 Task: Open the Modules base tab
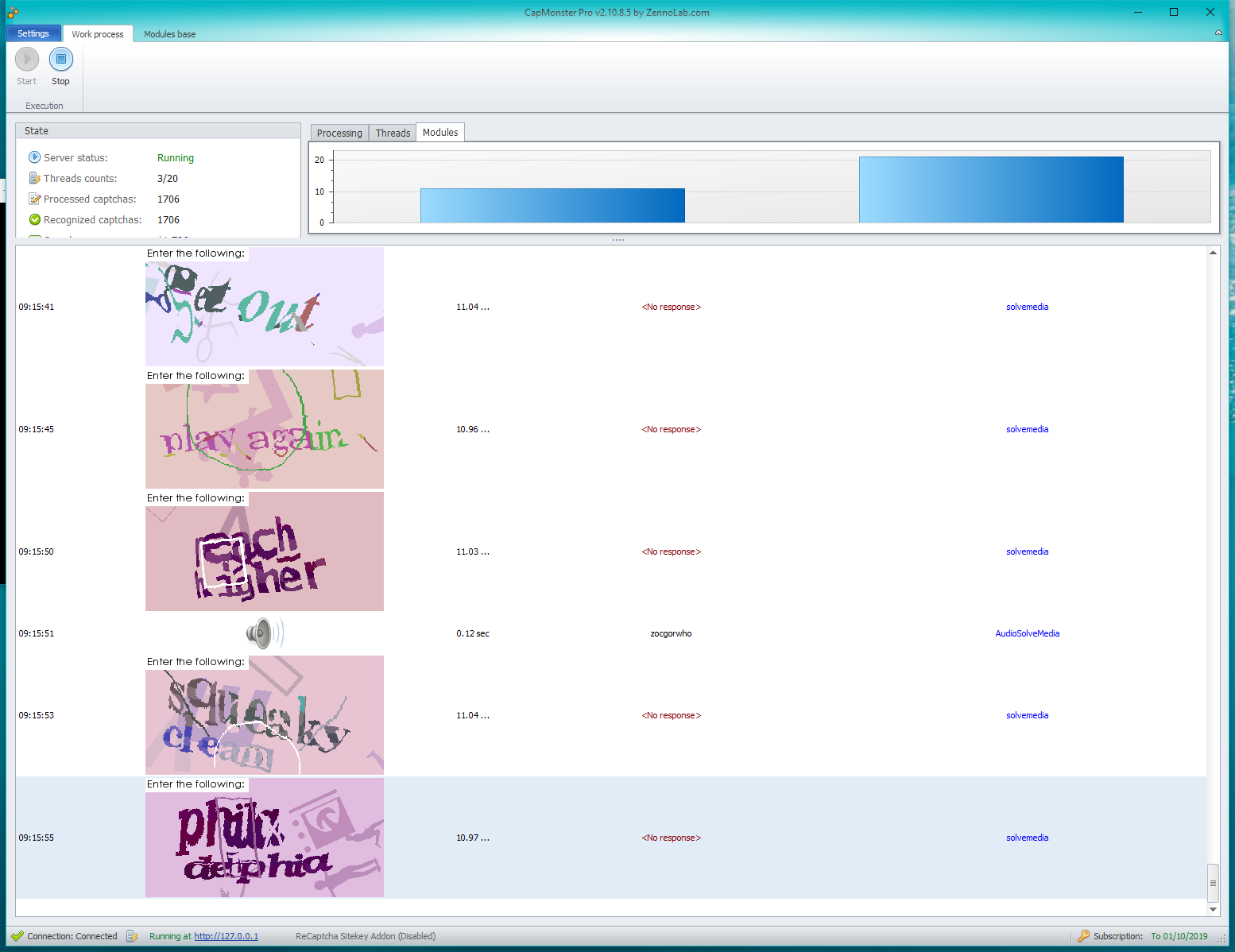point(169,34)
